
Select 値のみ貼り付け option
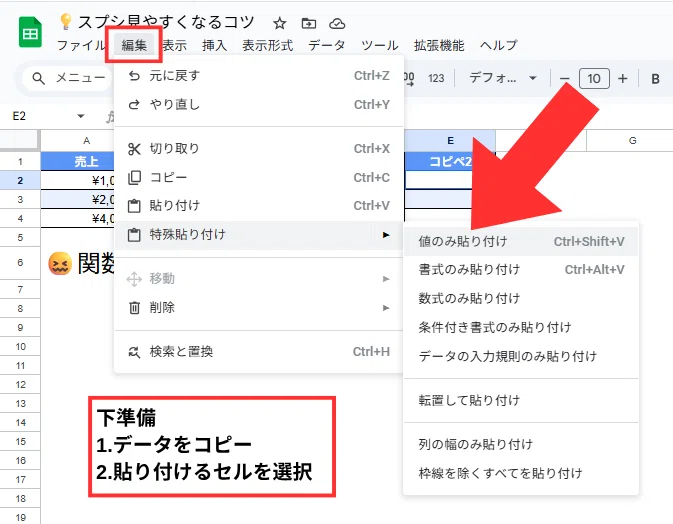tap(521, 242)
